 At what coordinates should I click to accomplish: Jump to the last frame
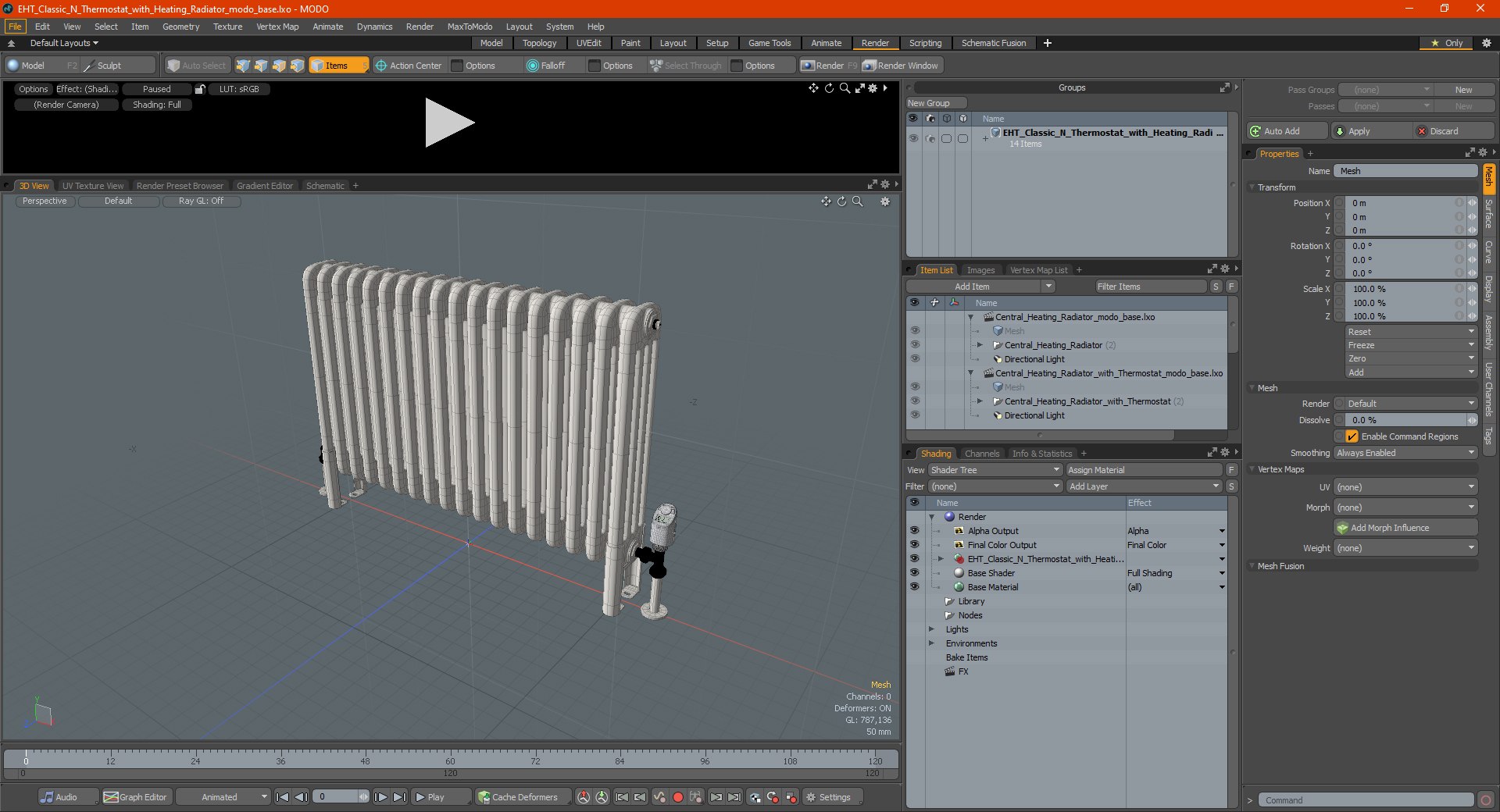tap(399, 797)
